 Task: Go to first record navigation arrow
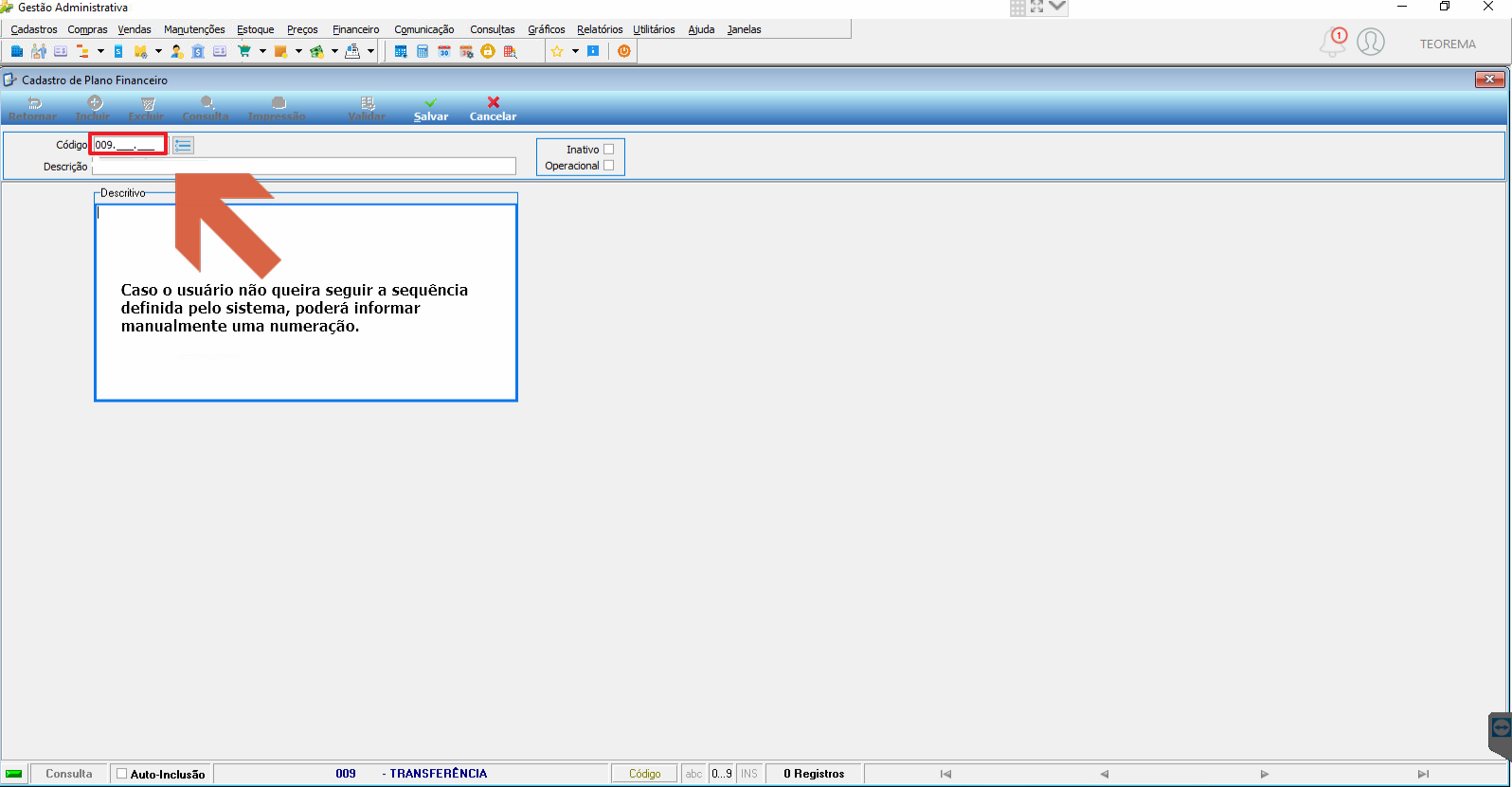[945, 774]
